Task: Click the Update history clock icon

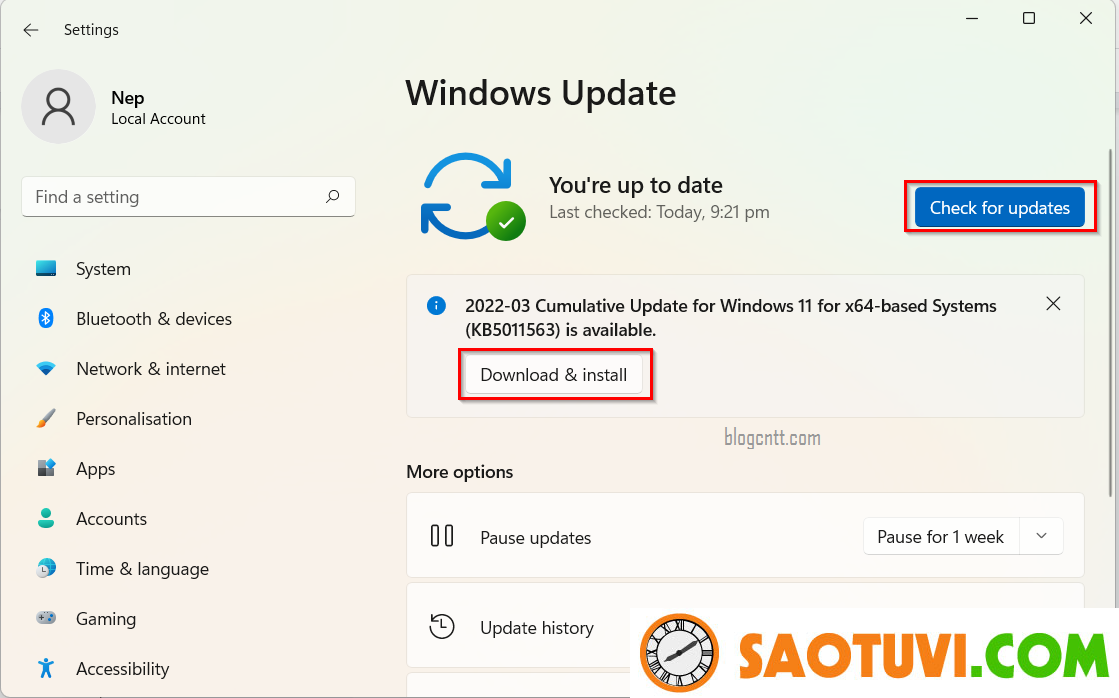Action: [x=442, y=627]
